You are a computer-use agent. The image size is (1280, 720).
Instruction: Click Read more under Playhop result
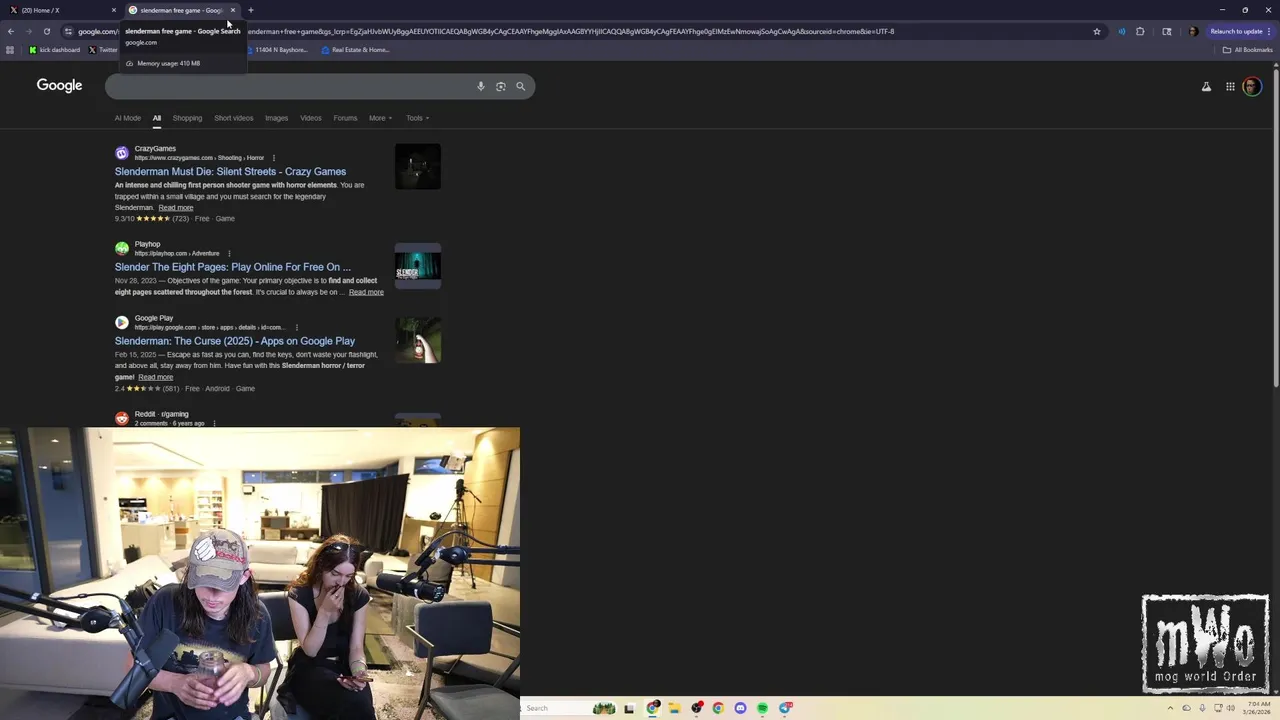tap(366, 292)
